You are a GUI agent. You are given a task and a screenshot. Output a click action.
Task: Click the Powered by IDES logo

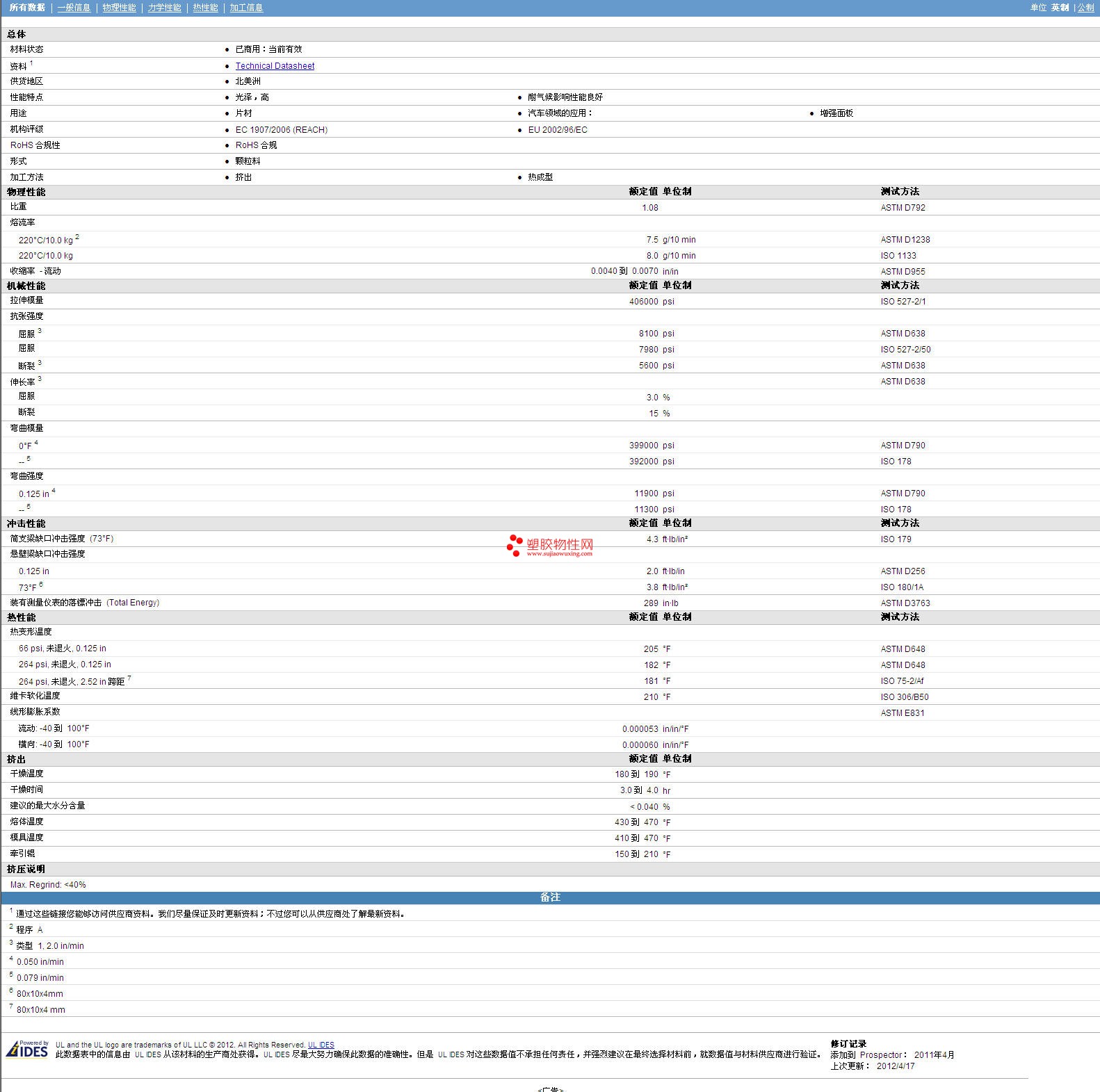click(x=28, y=1049)
